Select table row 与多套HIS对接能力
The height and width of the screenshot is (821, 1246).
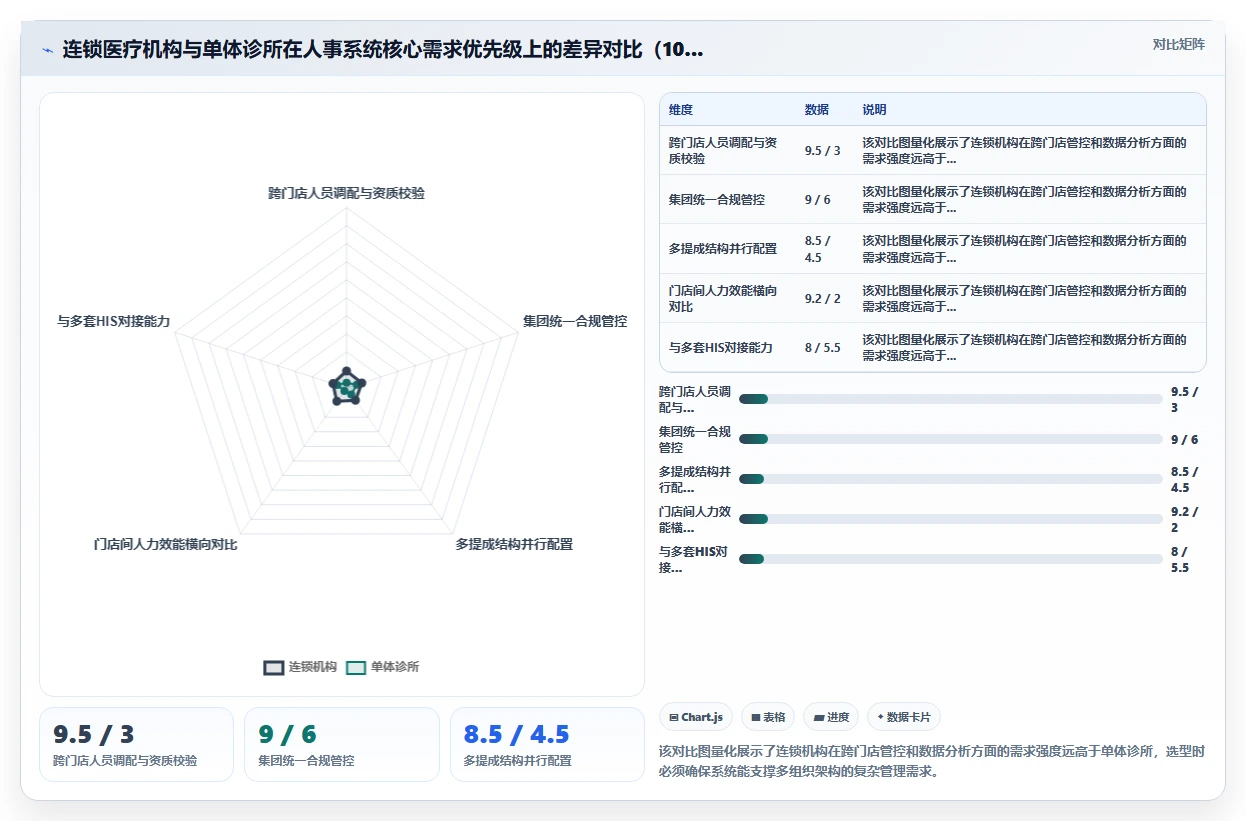pos(933,347)
